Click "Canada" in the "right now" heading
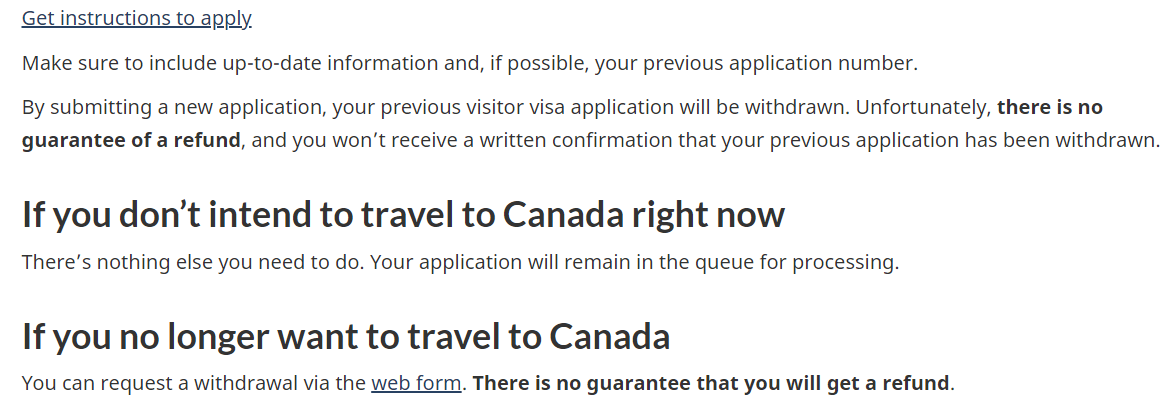This screenshot has height=408, width=1168. (x=562, y=214)
